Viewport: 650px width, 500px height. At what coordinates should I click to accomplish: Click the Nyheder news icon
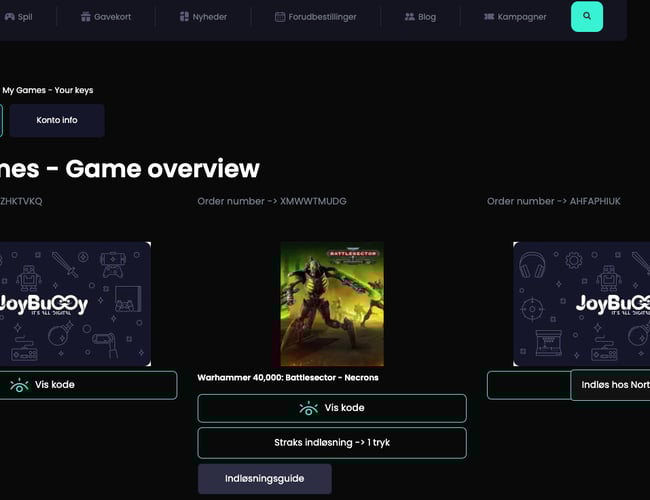point(184,17)
